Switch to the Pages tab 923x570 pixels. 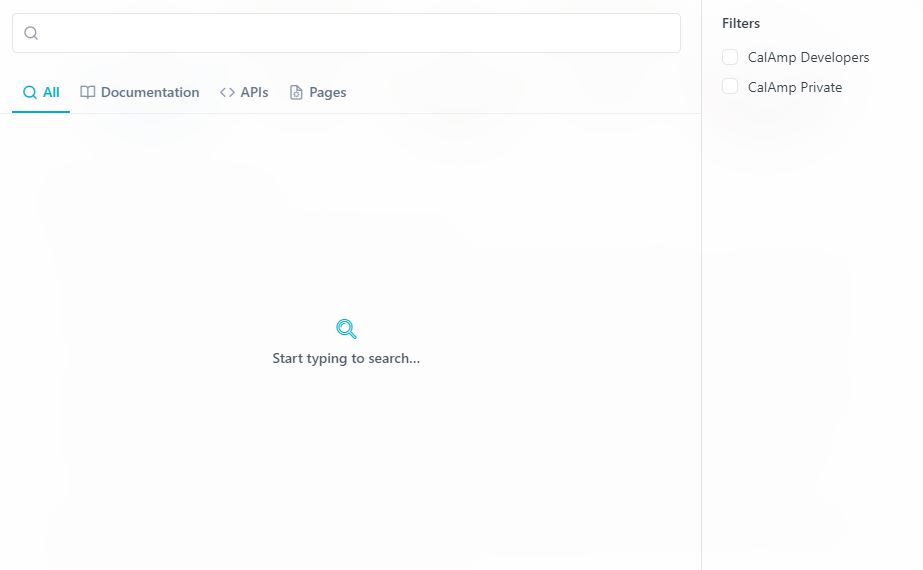tap(318, 92)
